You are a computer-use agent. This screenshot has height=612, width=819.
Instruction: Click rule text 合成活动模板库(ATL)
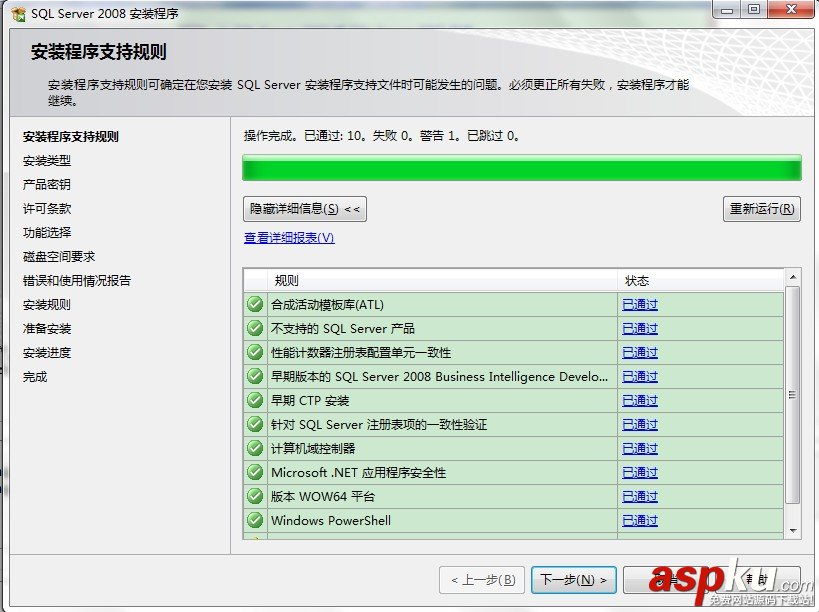[x=327, y=304]
